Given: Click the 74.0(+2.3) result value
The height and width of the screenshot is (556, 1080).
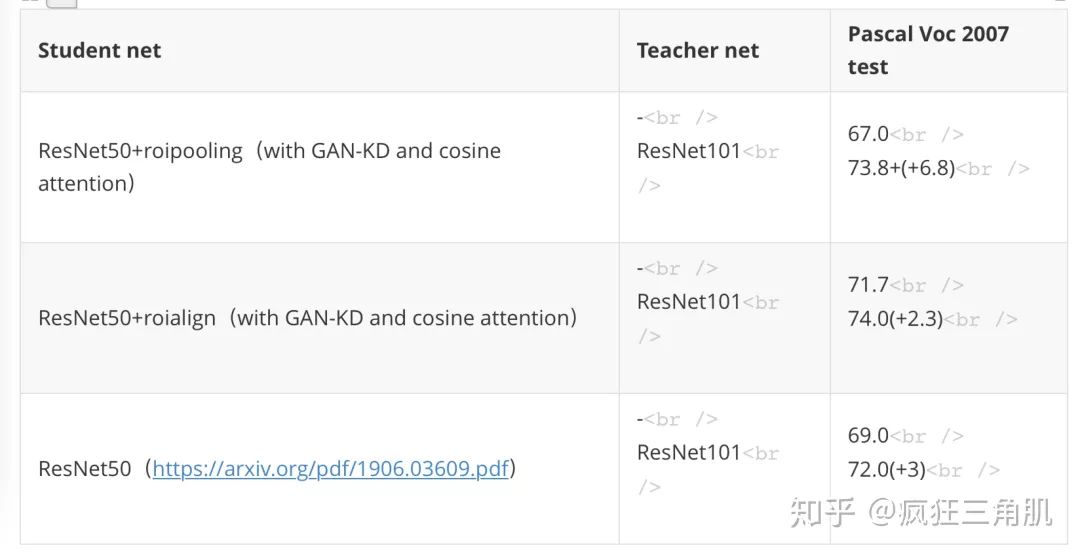Looking at the screenshot, I should pos(895,319).
